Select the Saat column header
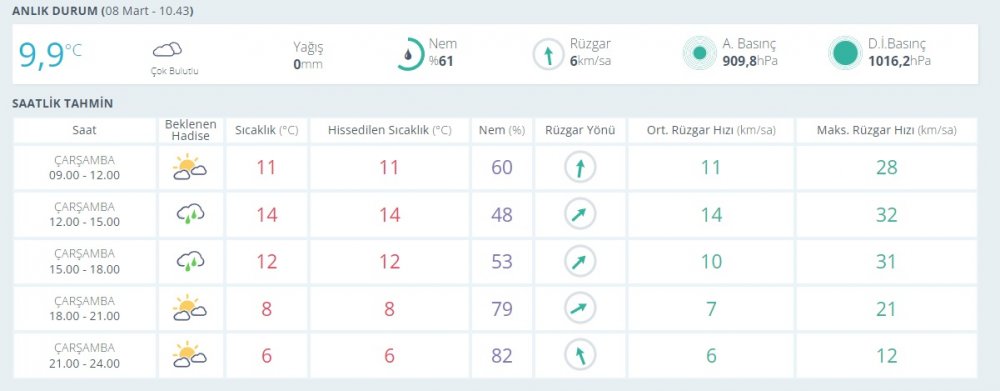The image size is (1000, 391). coord(85,130)
